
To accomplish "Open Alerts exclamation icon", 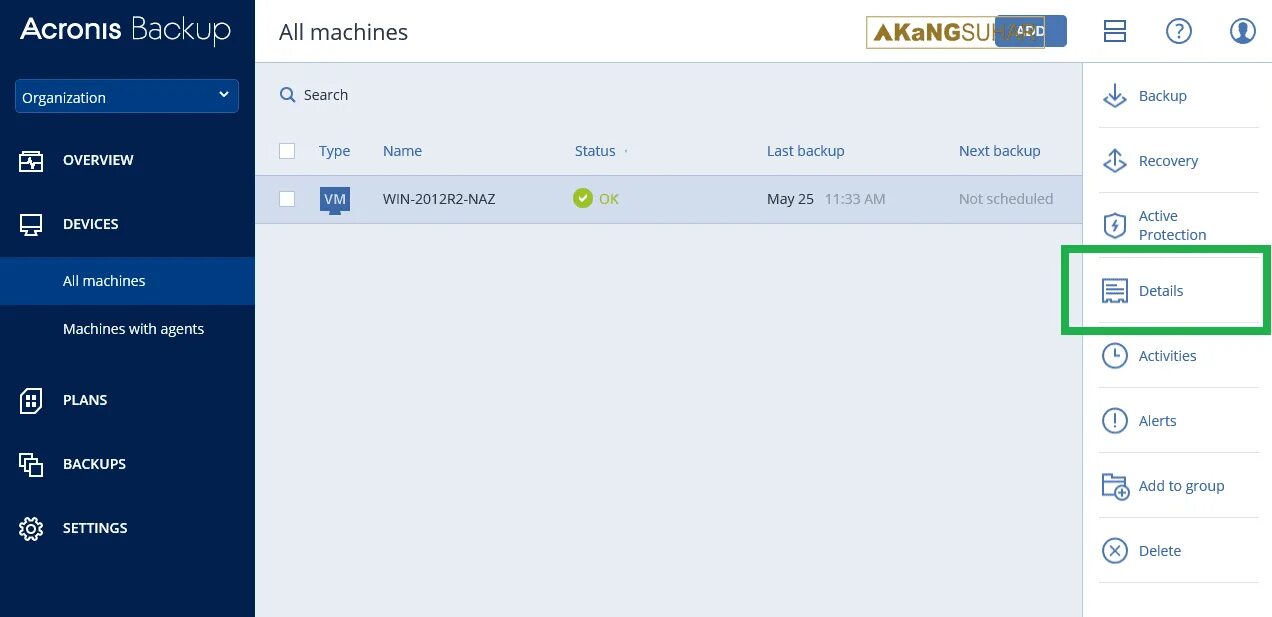I will click(1114, 421).
